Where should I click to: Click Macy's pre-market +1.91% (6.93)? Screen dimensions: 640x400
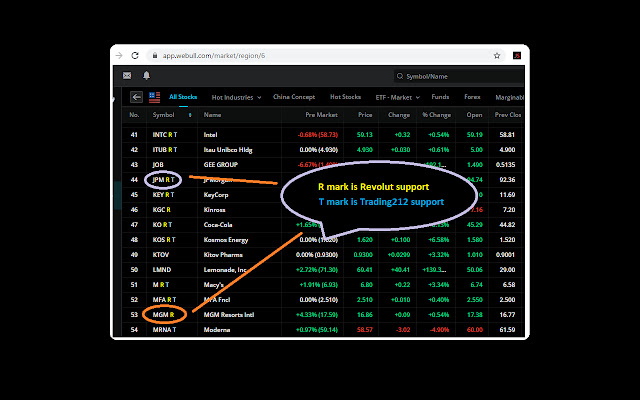click(319, 285)
